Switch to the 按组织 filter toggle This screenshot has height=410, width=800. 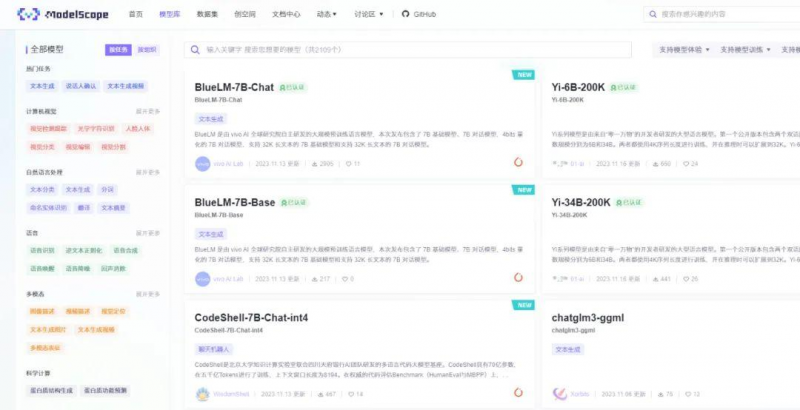(147, 50)
